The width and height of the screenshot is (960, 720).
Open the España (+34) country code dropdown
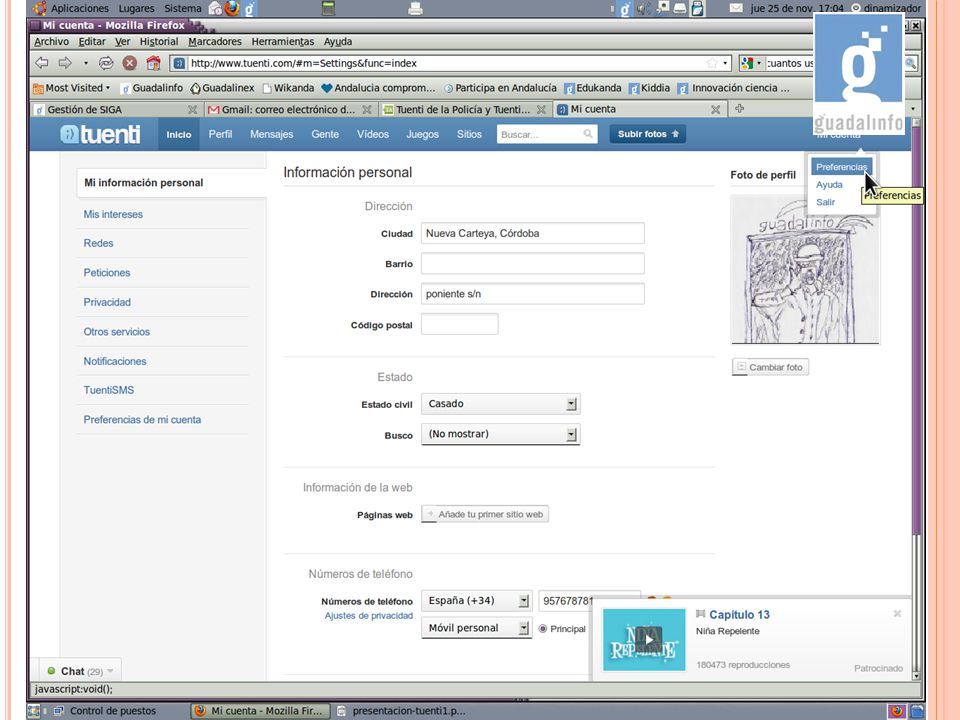[476, 601]
